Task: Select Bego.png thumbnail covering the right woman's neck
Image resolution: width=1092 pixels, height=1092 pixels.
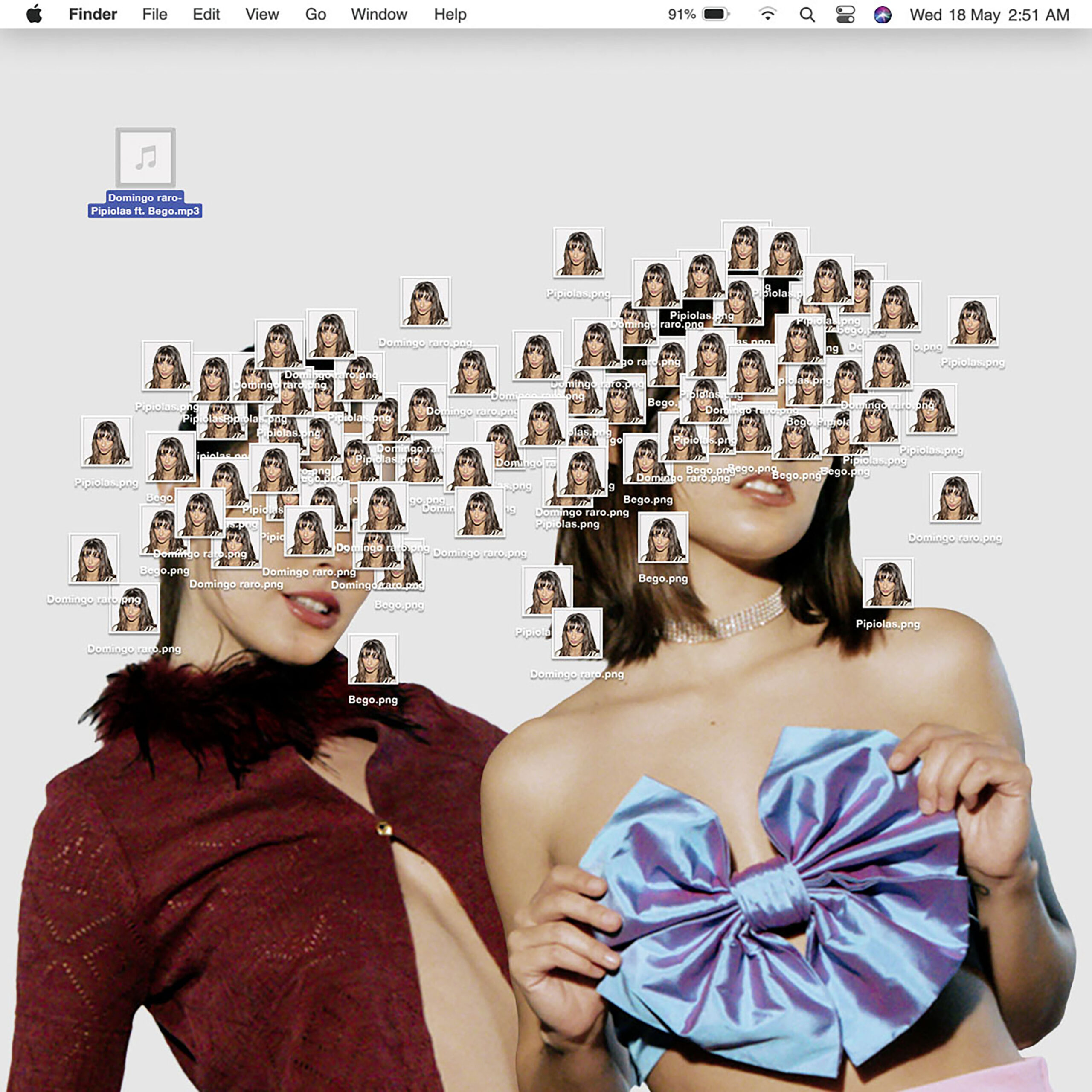Action: pyautogui.click(x=663, y=537)
